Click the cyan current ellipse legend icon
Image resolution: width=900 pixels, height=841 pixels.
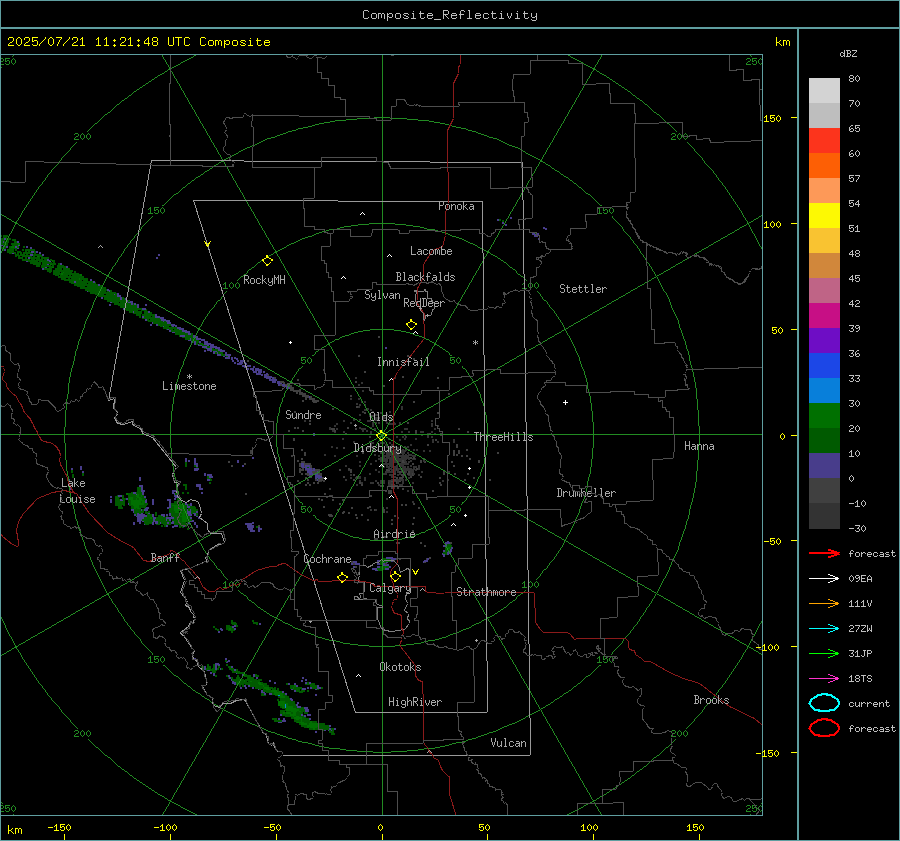click(x=824, y=703)
